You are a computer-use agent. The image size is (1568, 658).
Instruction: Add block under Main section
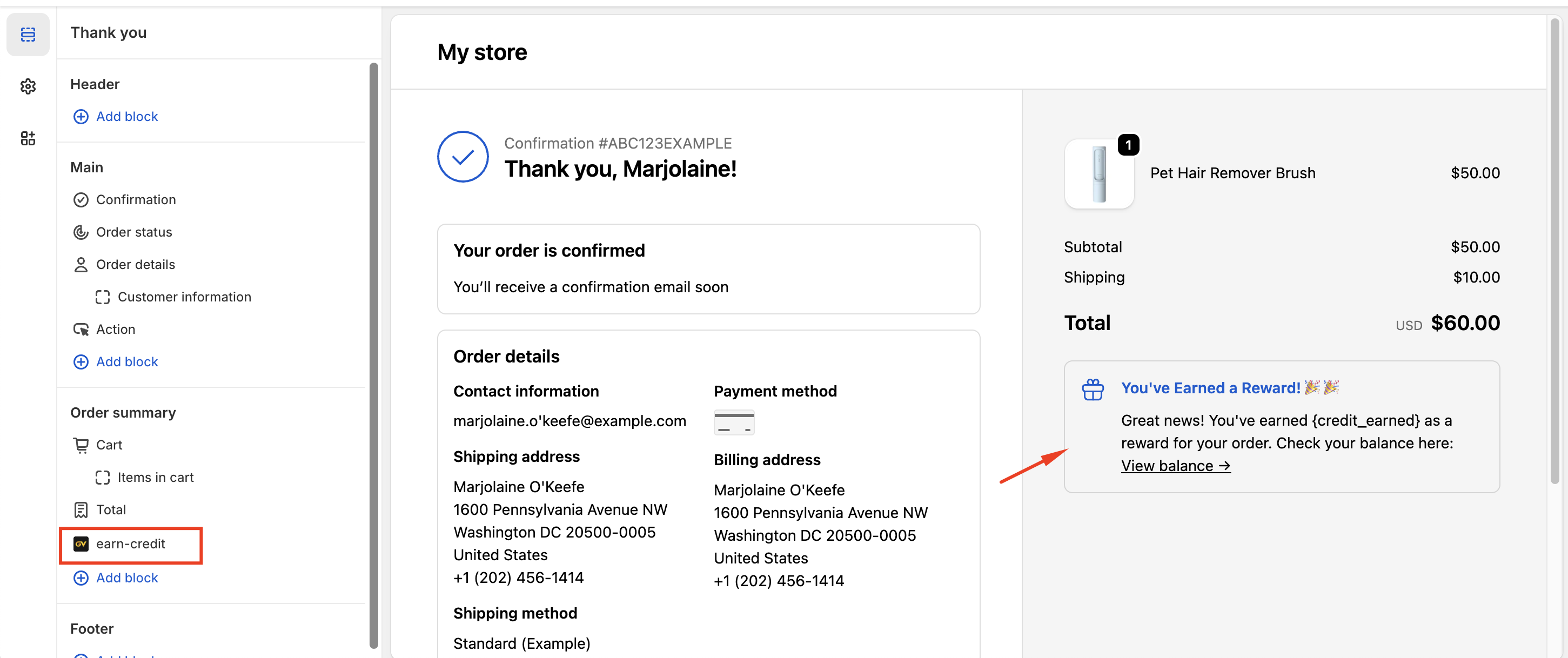pyautogui.click(x=126, y=361)
